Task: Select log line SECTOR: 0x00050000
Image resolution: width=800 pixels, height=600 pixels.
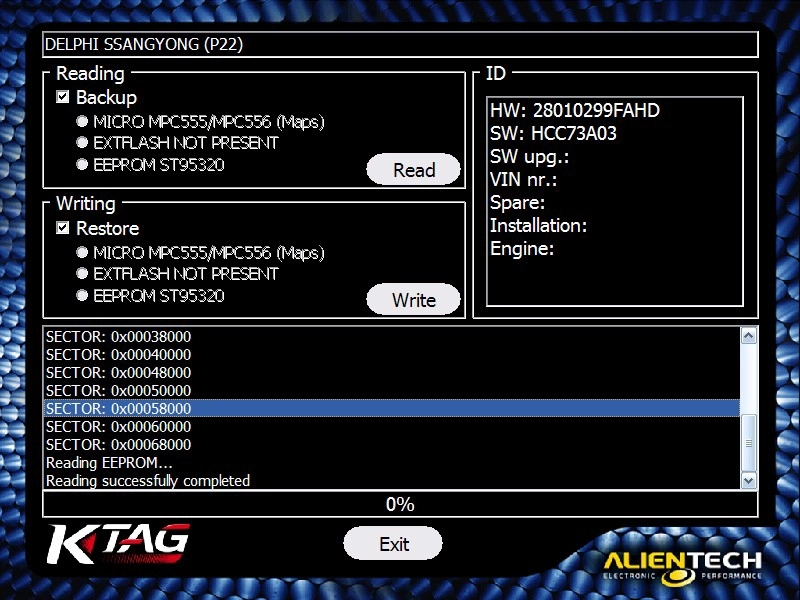Action: (392, 390)
